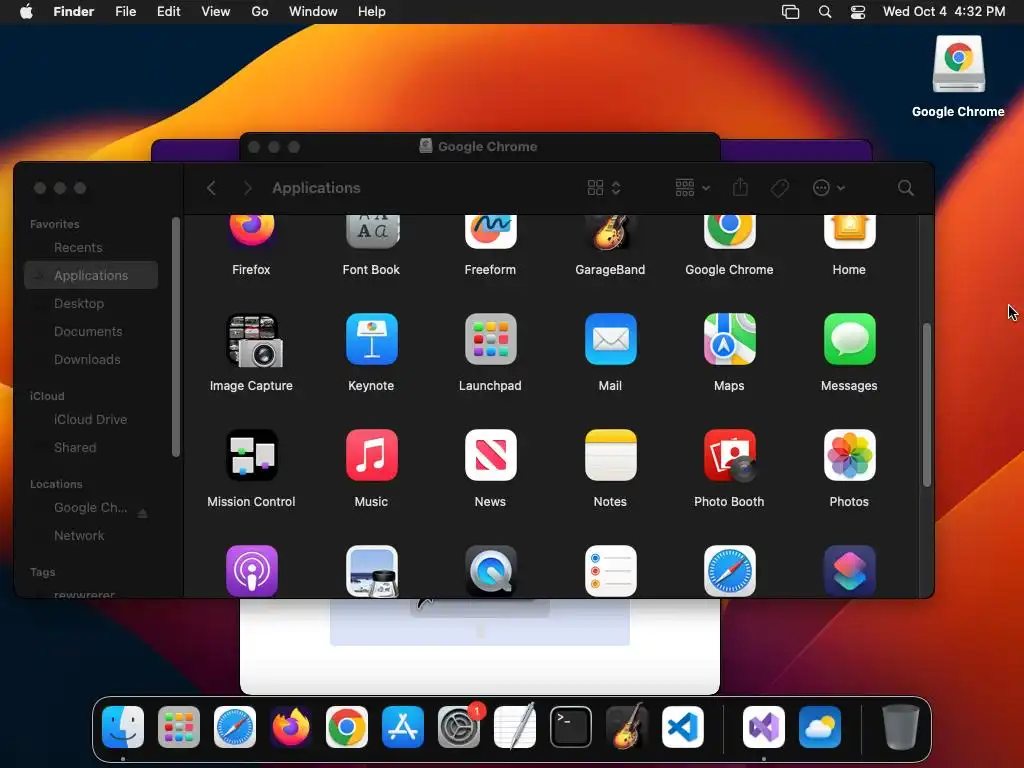Image resolution: width=1024 pixels, height=768 pixels.
Task: Click the Finder search magnifier icon
Action: [905, 188]
